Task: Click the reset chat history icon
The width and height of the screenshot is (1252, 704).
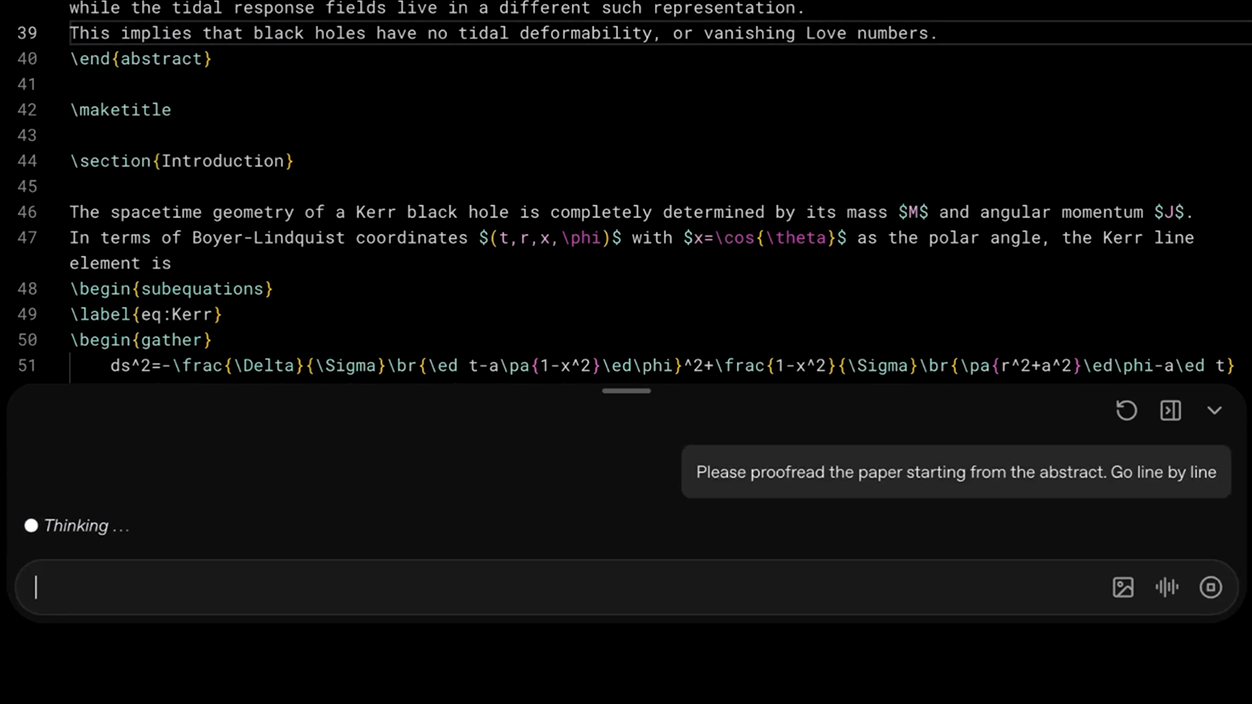Action: pos(1126,410)
